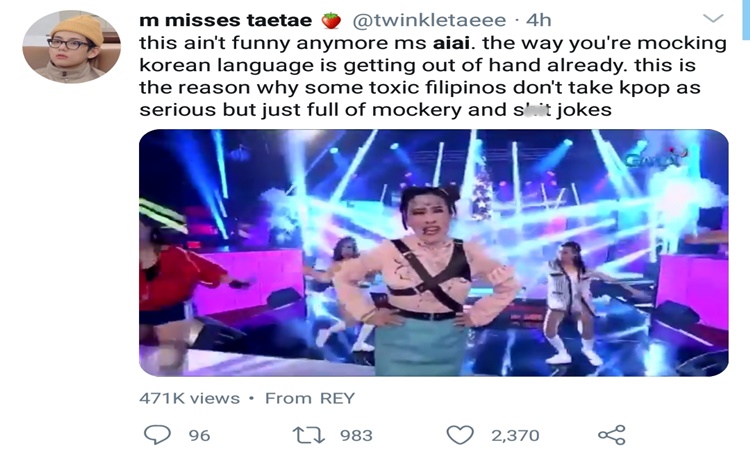
Task: Open the m misses taetae profile
Action: (x=225, y=21)
